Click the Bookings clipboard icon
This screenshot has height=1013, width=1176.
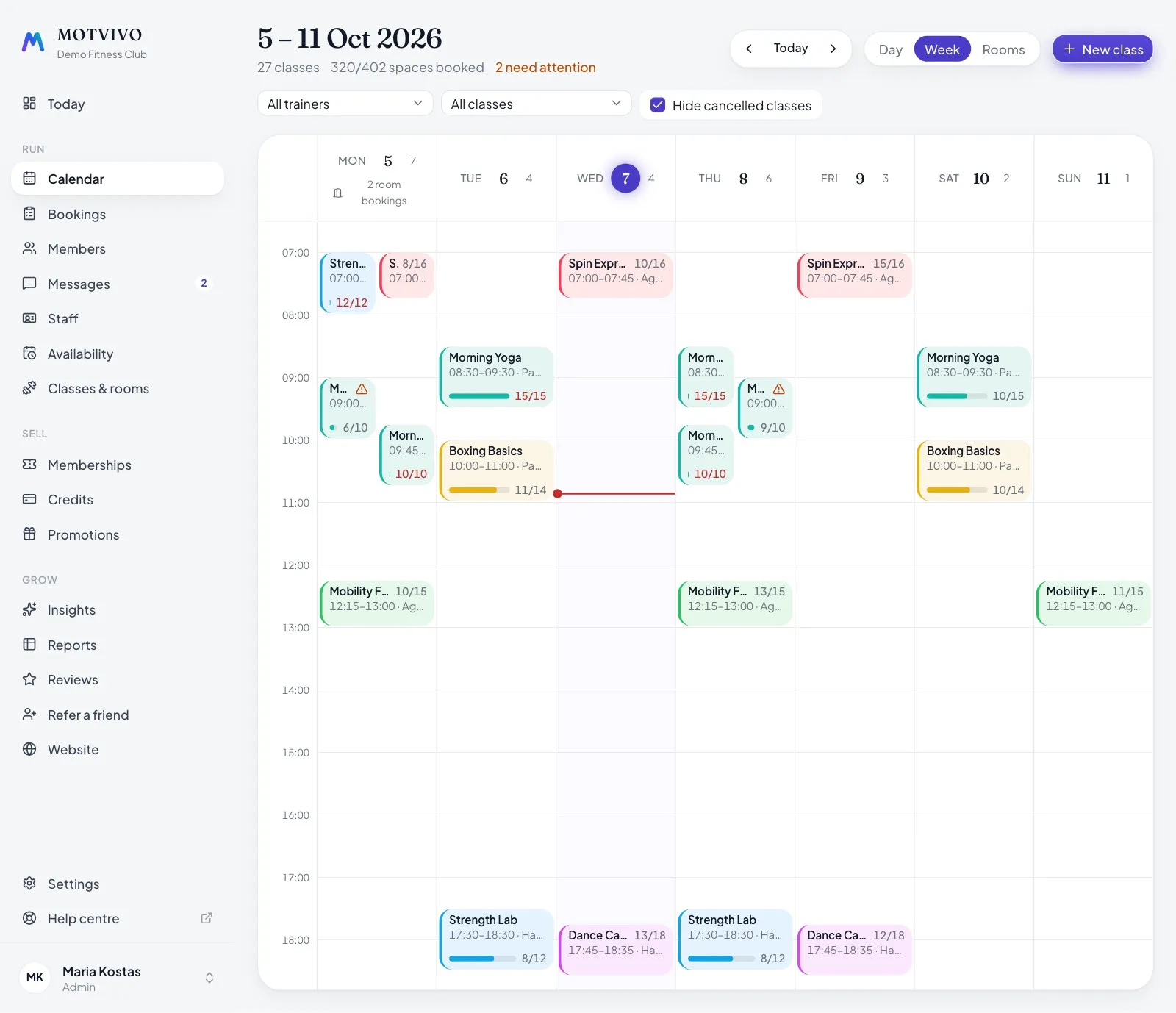pos(29,214)
